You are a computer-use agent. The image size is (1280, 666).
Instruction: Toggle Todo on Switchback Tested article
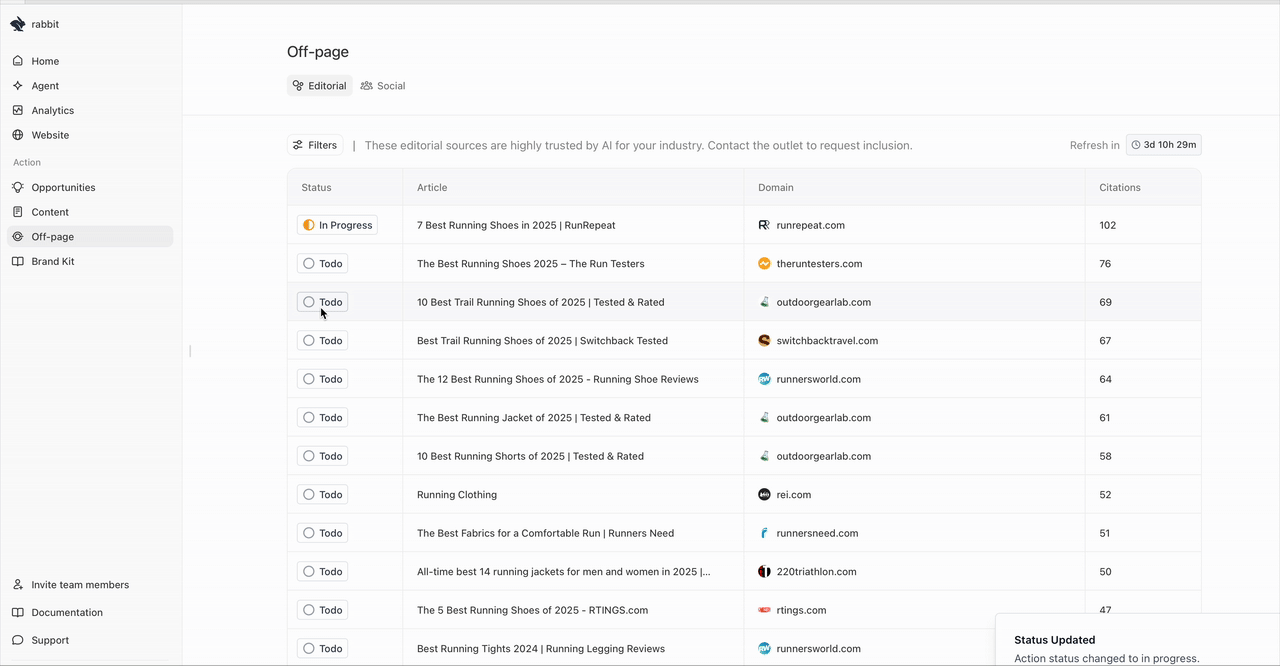click(322, 341)
